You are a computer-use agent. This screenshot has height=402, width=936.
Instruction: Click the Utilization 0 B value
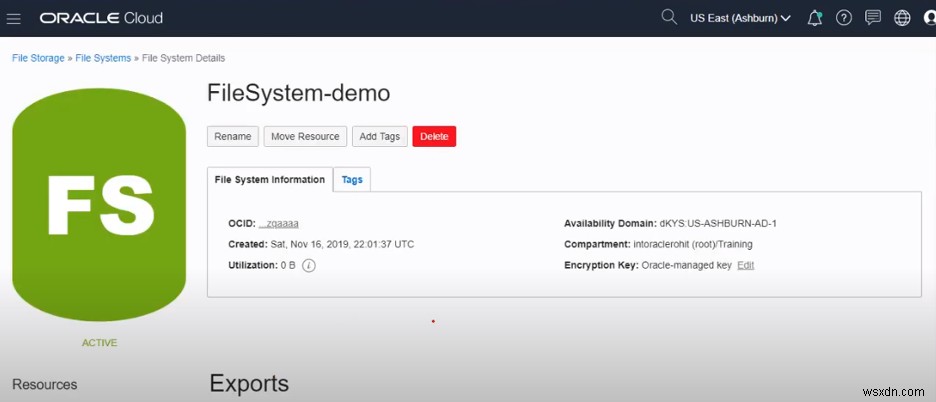click(288, 265)
